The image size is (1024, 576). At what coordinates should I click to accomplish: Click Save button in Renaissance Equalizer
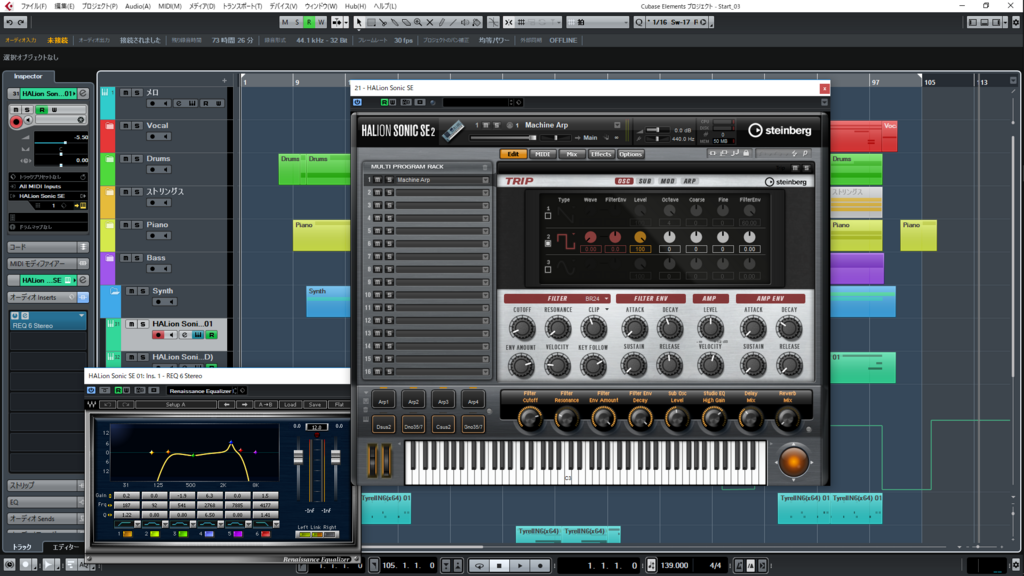coord(315,405)
